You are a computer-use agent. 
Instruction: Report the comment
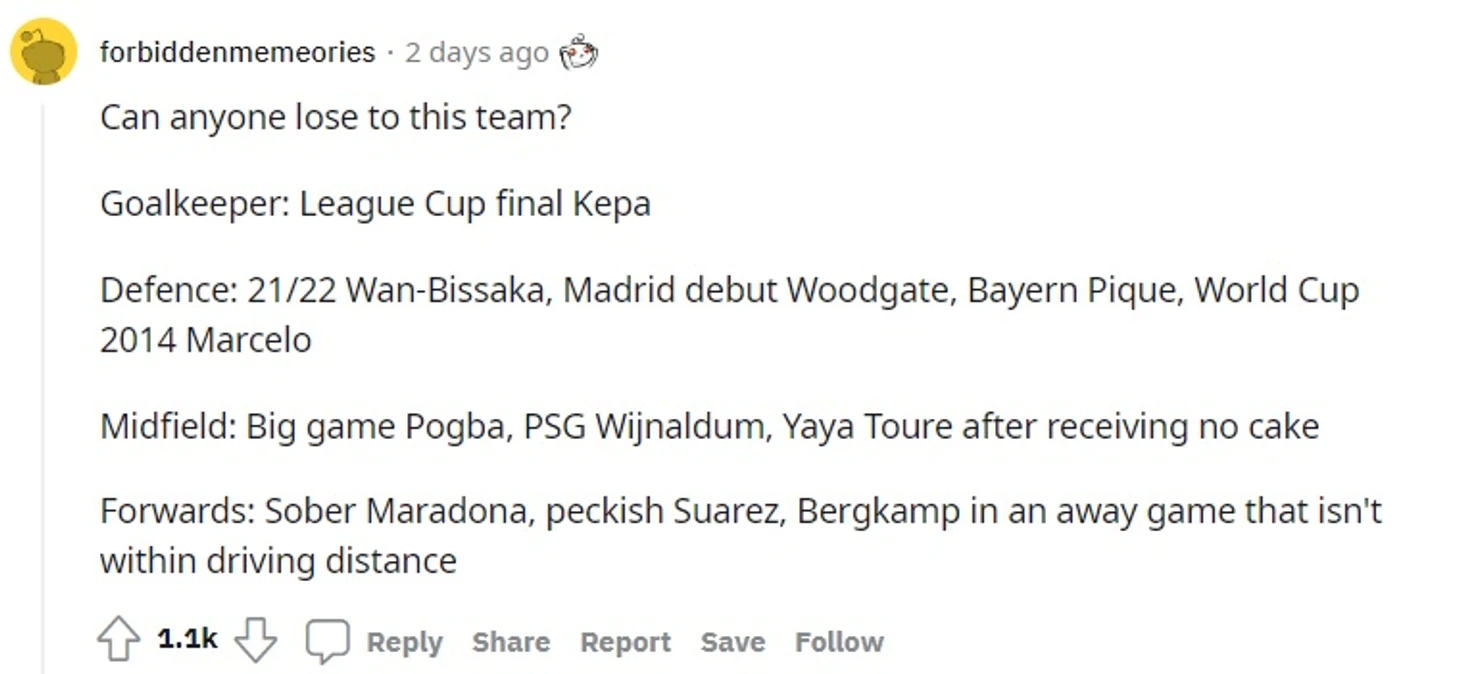(625, 642)
